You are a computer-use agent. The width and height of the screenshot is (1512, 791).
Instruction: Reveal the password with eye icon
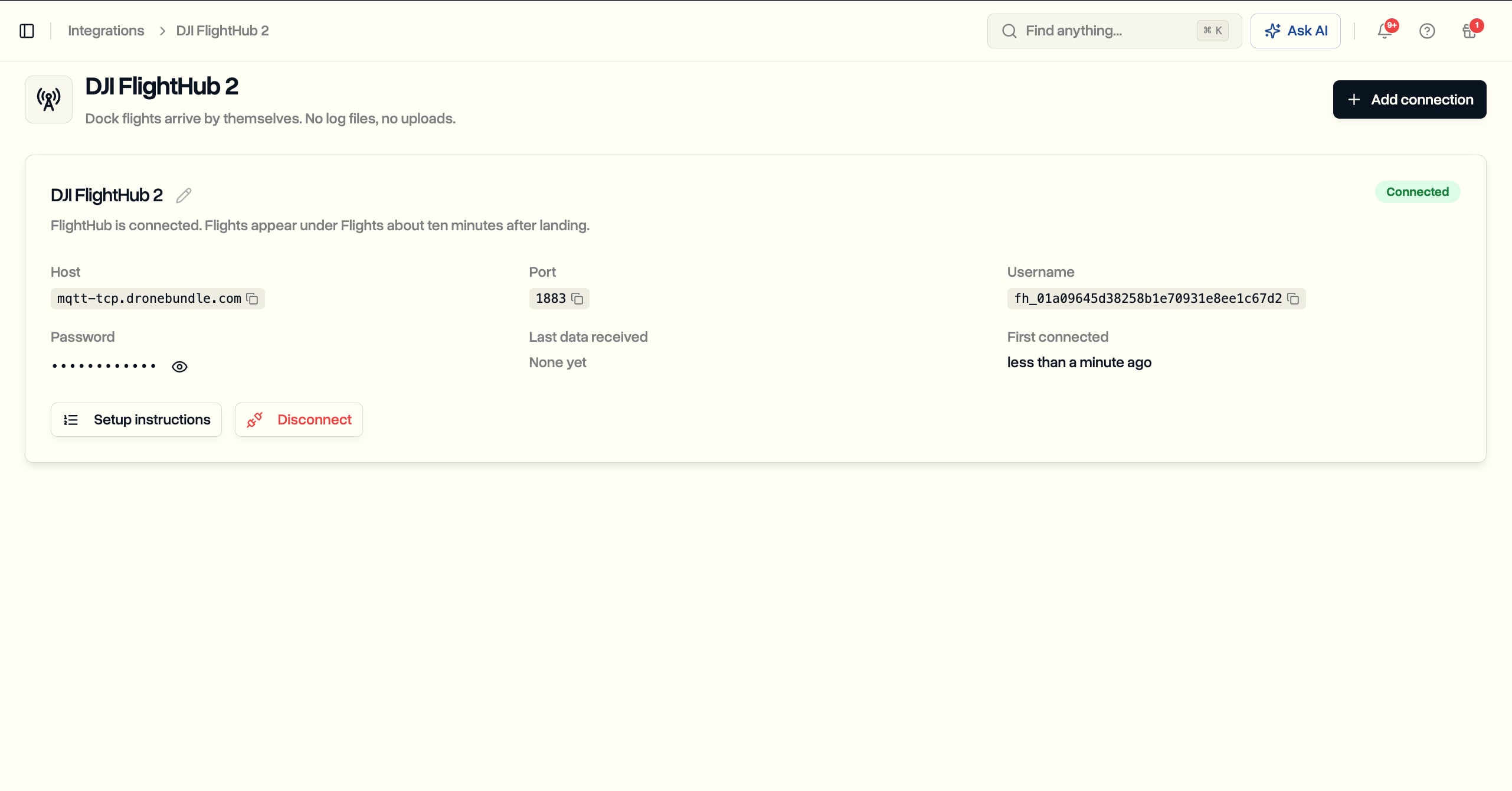click(x=179, y=367)
